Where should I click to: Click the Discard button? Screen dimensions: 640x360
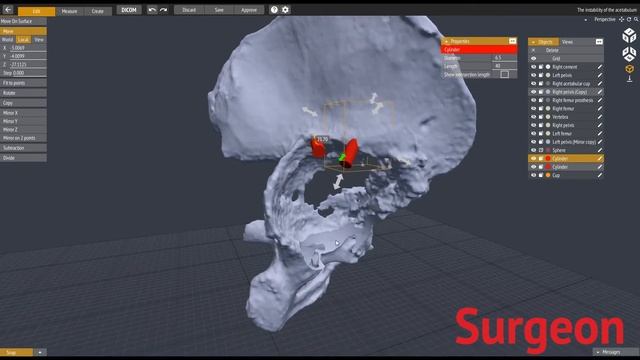pyautogui.click(x=189, y=10)
